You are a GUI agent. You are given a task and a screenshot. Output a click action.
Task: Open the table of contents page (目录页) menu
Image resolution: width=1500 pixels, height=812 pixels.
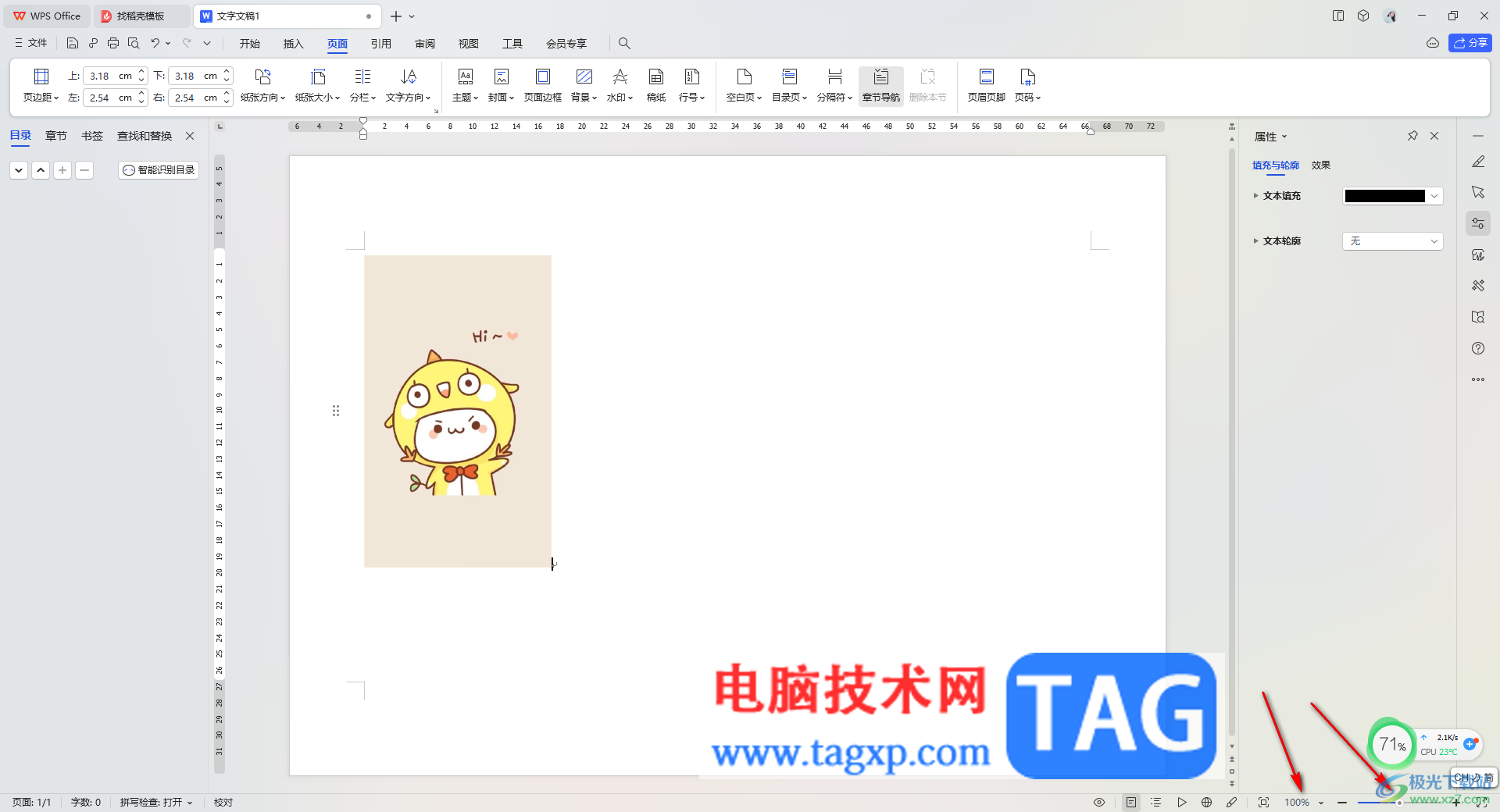coord(789,85)
